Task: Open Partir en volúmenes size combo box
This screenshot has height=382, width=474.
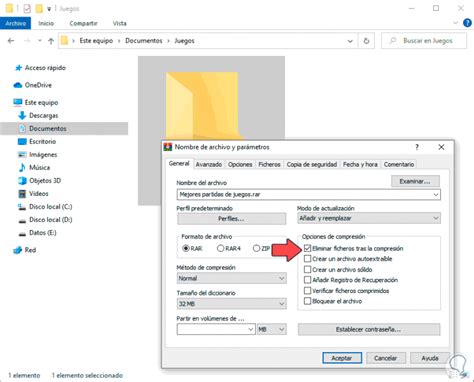Action: click(216, 329)
